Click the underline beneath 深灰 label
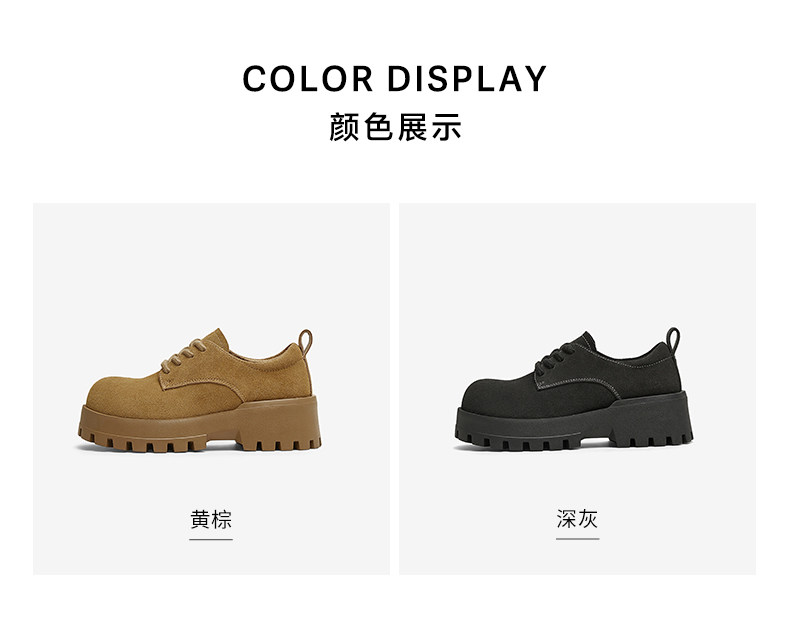Image resolution: width=790 pixels, height=620 pixels. tap(577, 538)
